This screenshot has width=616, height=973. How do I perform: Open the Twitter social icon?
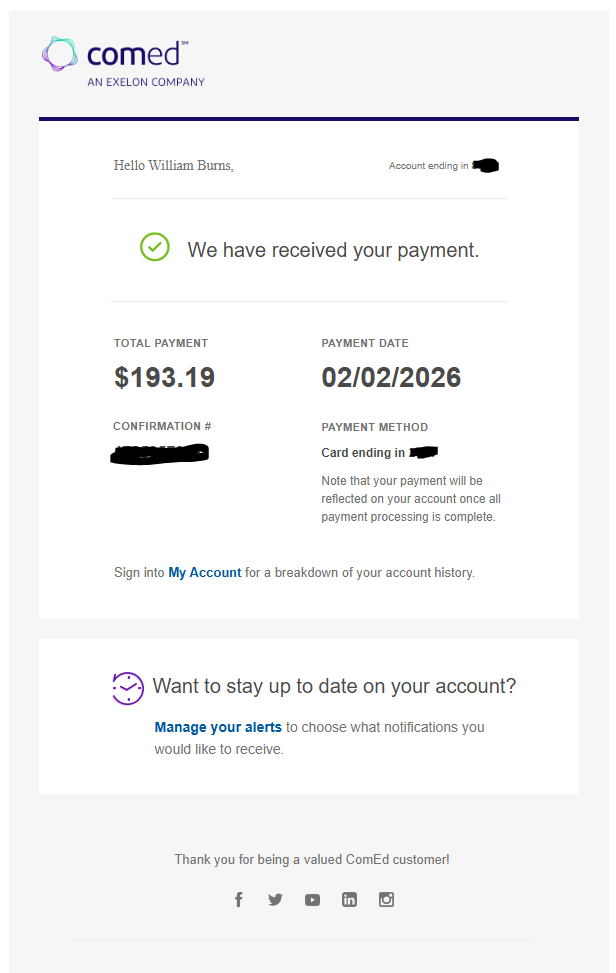(x=276, y=899)
